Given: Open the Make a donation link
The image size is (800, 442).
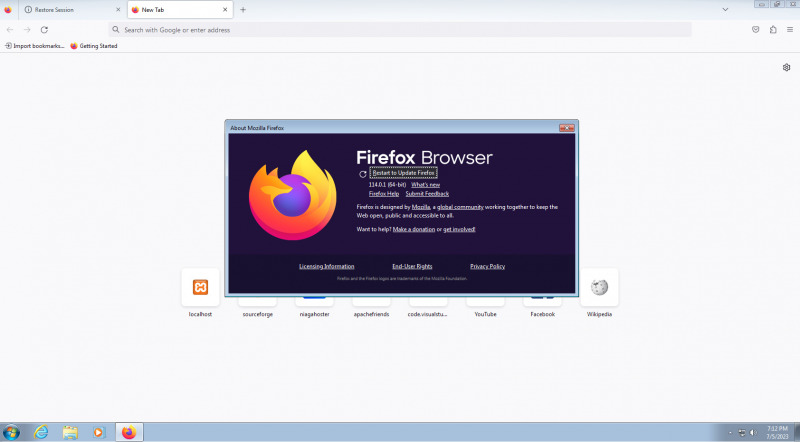Looking at the screenshot, I should (414, 230).
